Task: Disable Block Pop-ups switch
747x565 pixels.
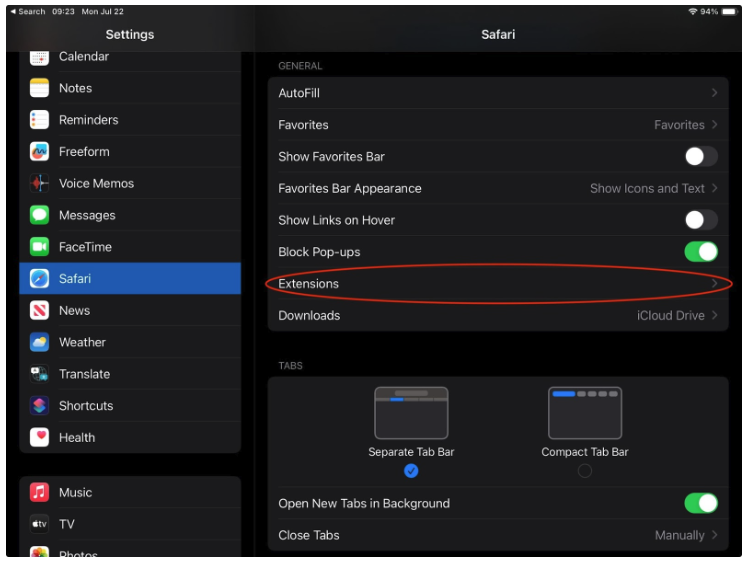Action: click(x=701, y=252)
